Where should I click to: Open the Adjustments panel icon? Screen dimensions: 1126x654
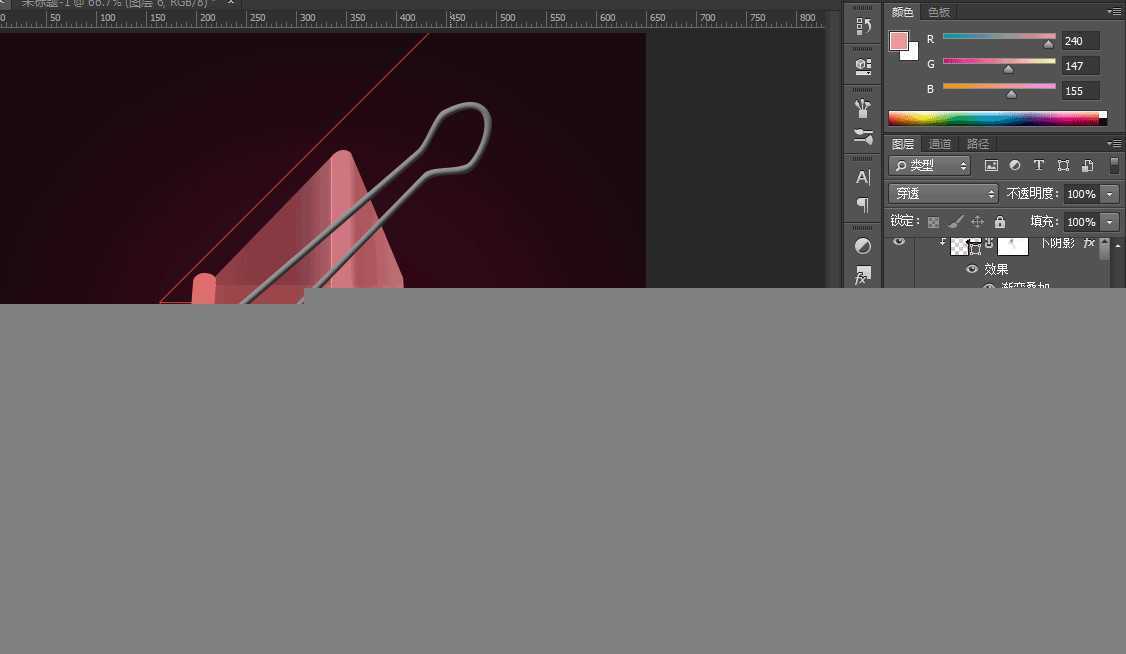(x=863, y=246)
